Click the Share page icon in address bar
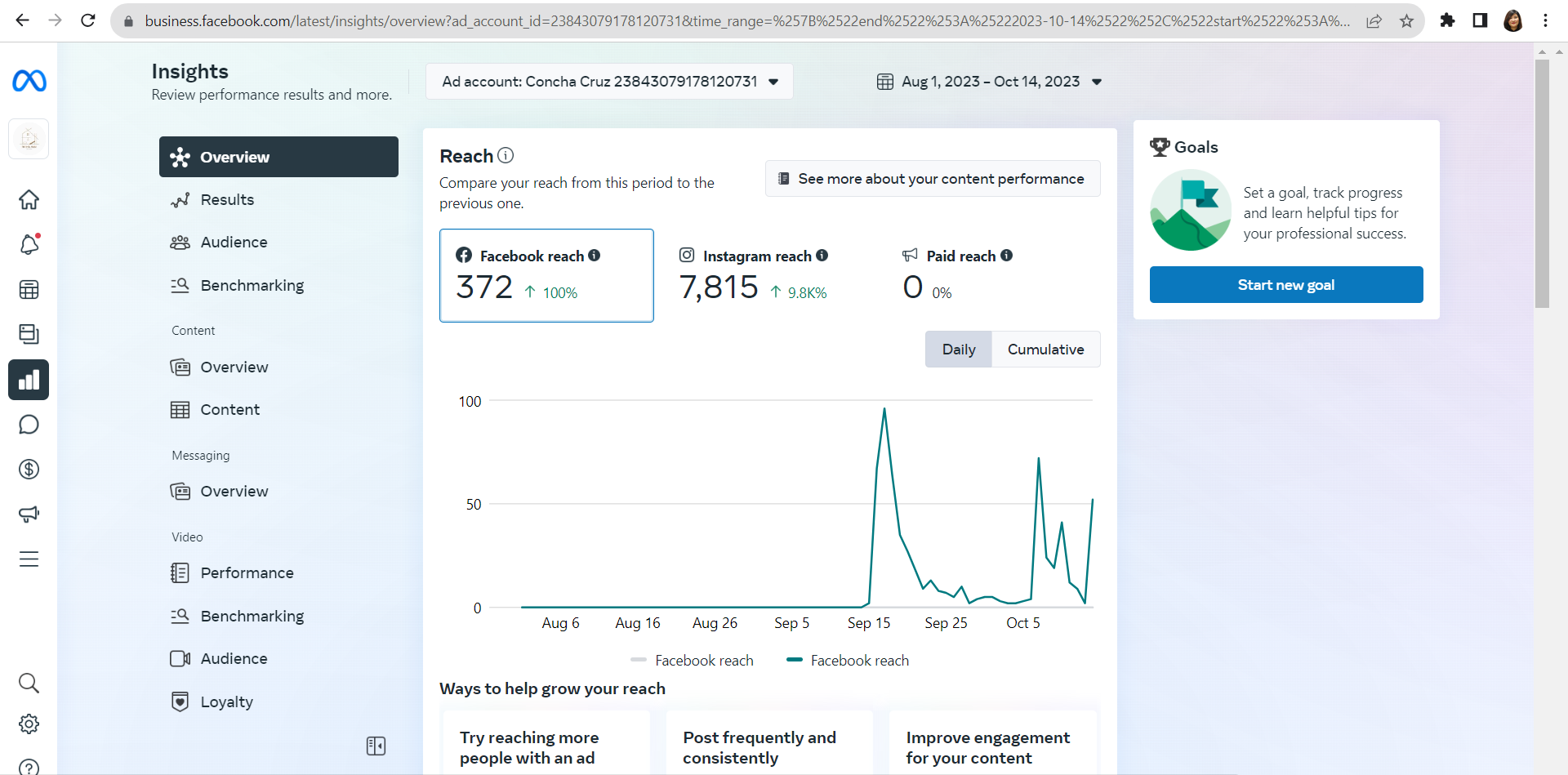 1374,20
